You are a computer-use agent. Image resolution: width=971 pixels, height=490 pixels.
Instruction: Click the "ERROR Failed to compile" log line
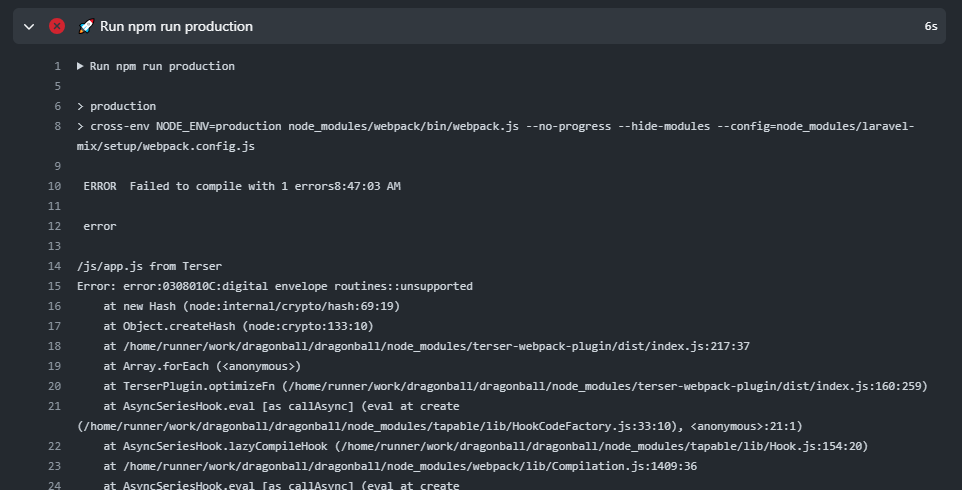tap(242, 186)
